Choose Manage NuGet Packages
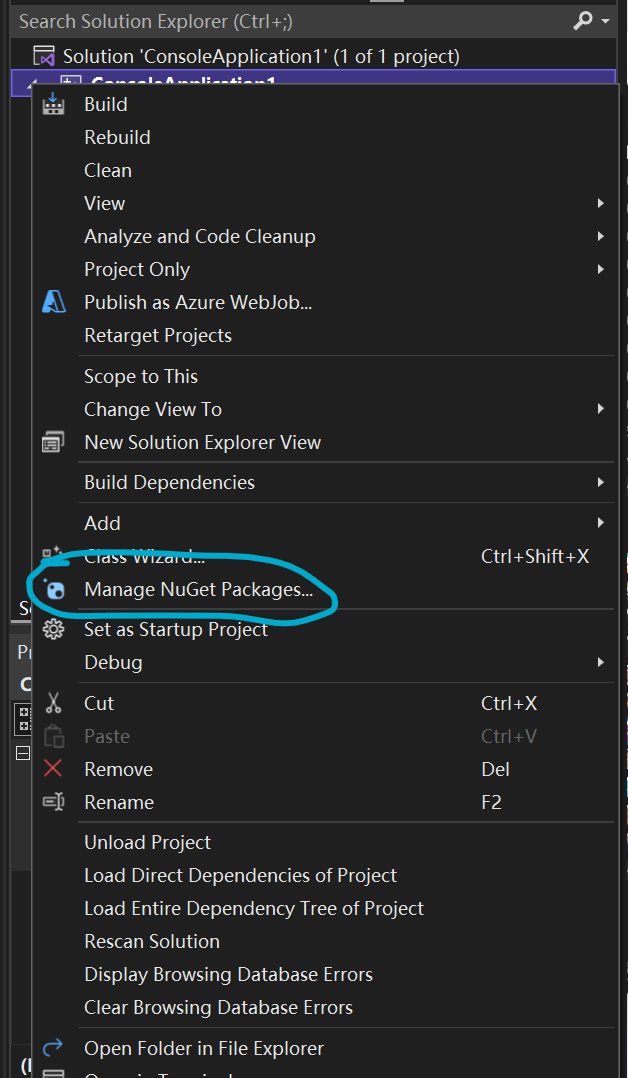Viewport: 628px width, 1078px height. coord(198,590)
